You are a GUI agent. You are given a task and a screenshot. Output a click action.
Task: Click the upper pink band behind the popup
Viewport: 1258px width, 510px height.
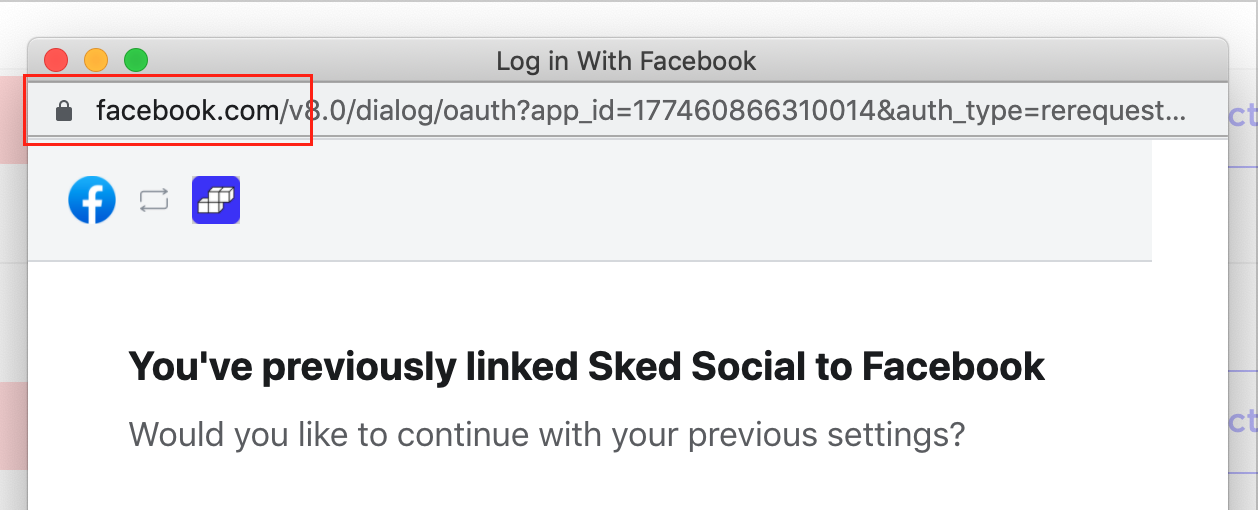13,119
